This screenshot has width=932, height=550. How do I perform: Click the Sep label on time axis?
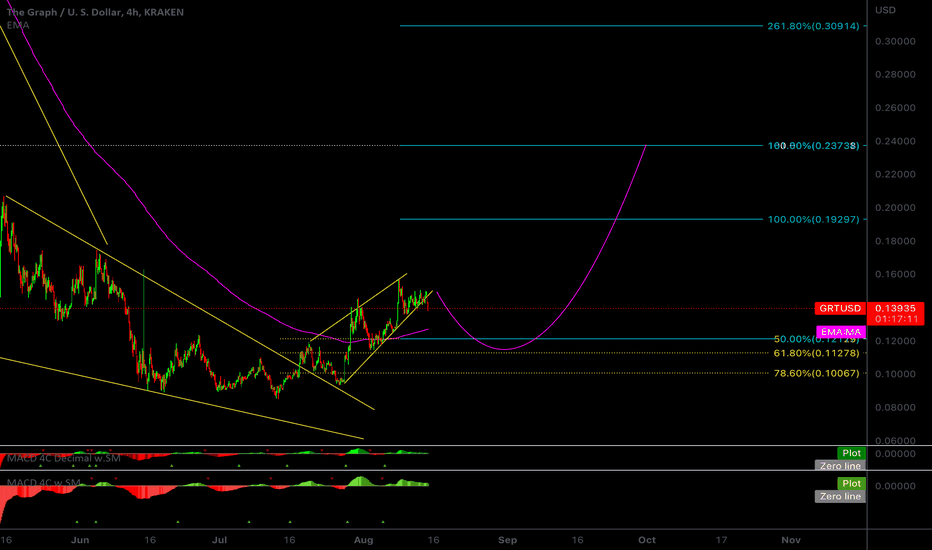click(507, 540)
